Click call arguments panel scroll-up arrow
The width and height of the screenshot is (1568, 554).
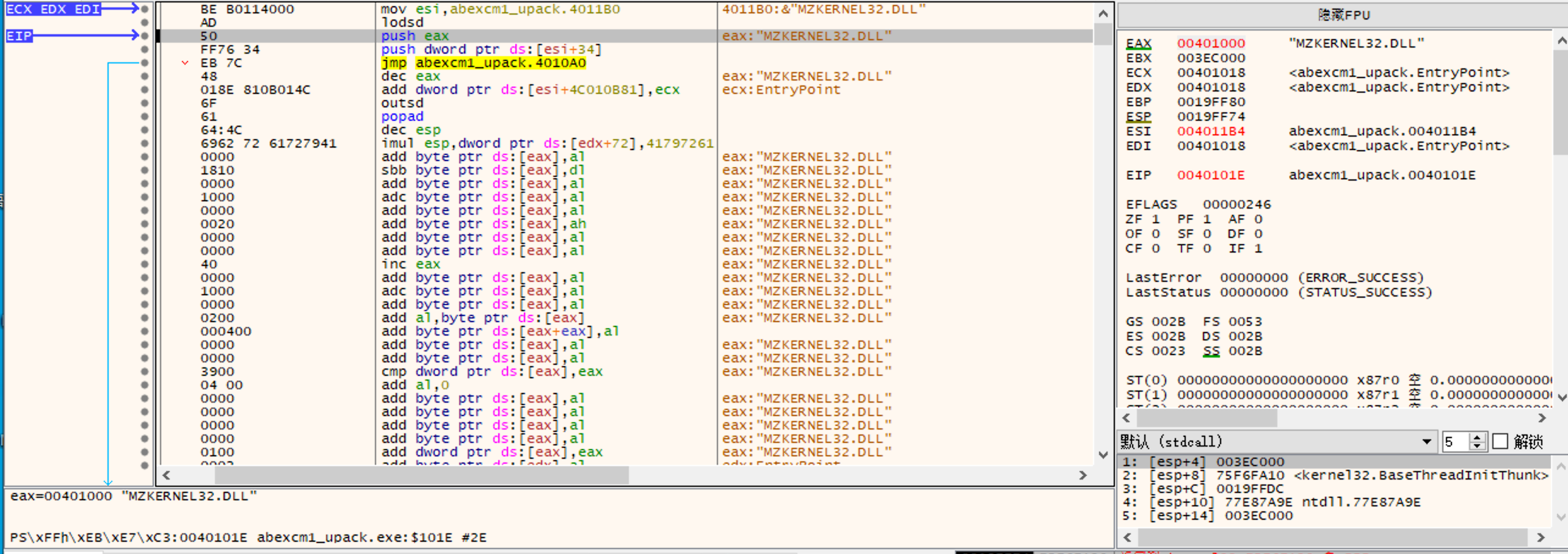pyautogui.click(x=1561, y=466)
